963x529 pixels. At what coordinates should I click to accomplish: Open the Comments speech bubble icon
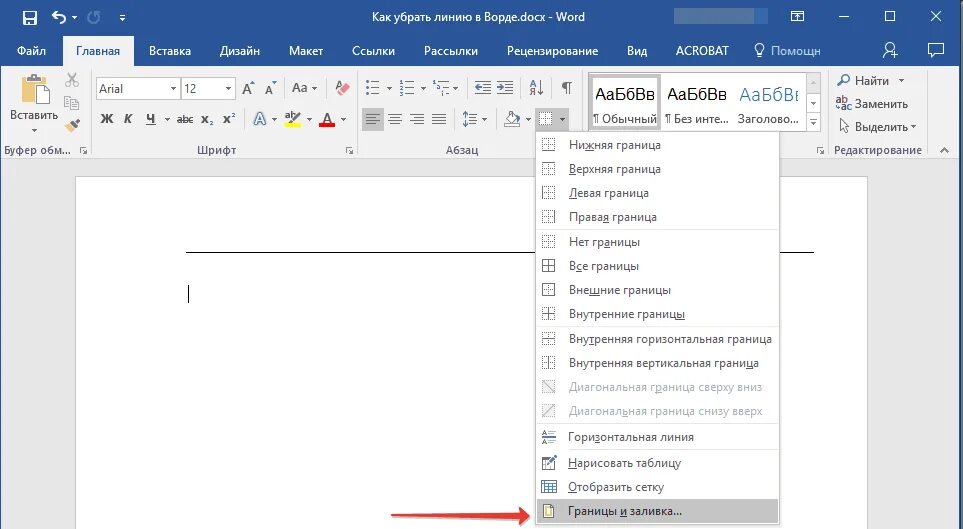935,50
